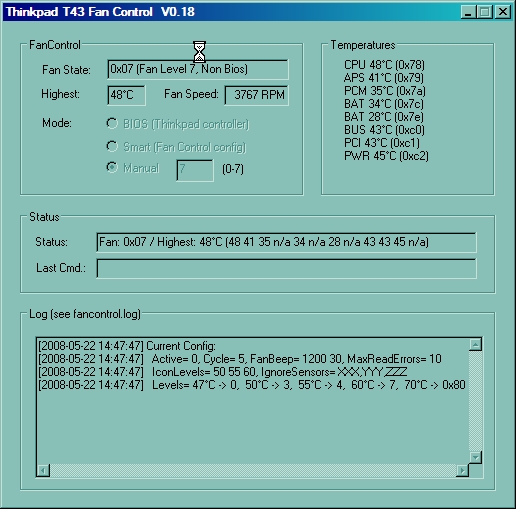Click the Last Cmd. field
The height and width of the screenshot is (509, 516).
286,268
